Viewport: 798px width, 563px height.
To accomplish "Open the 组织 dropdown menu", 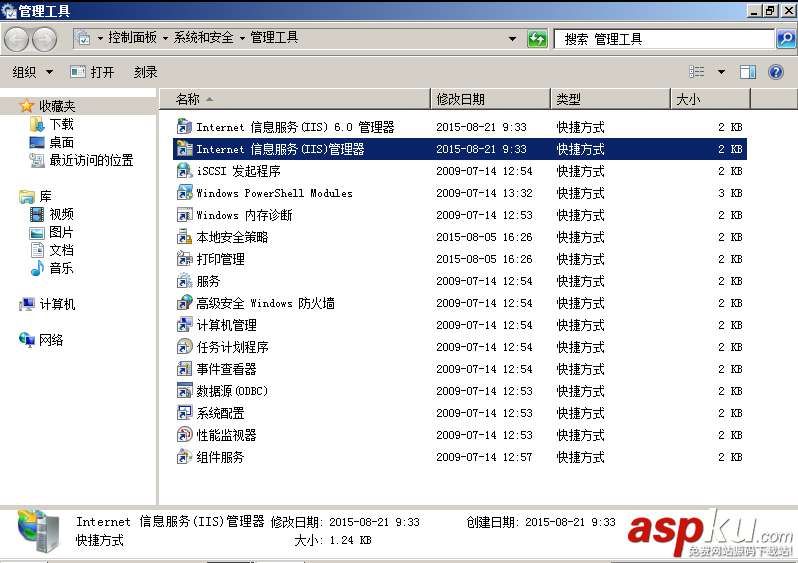I will coord(32,72).
